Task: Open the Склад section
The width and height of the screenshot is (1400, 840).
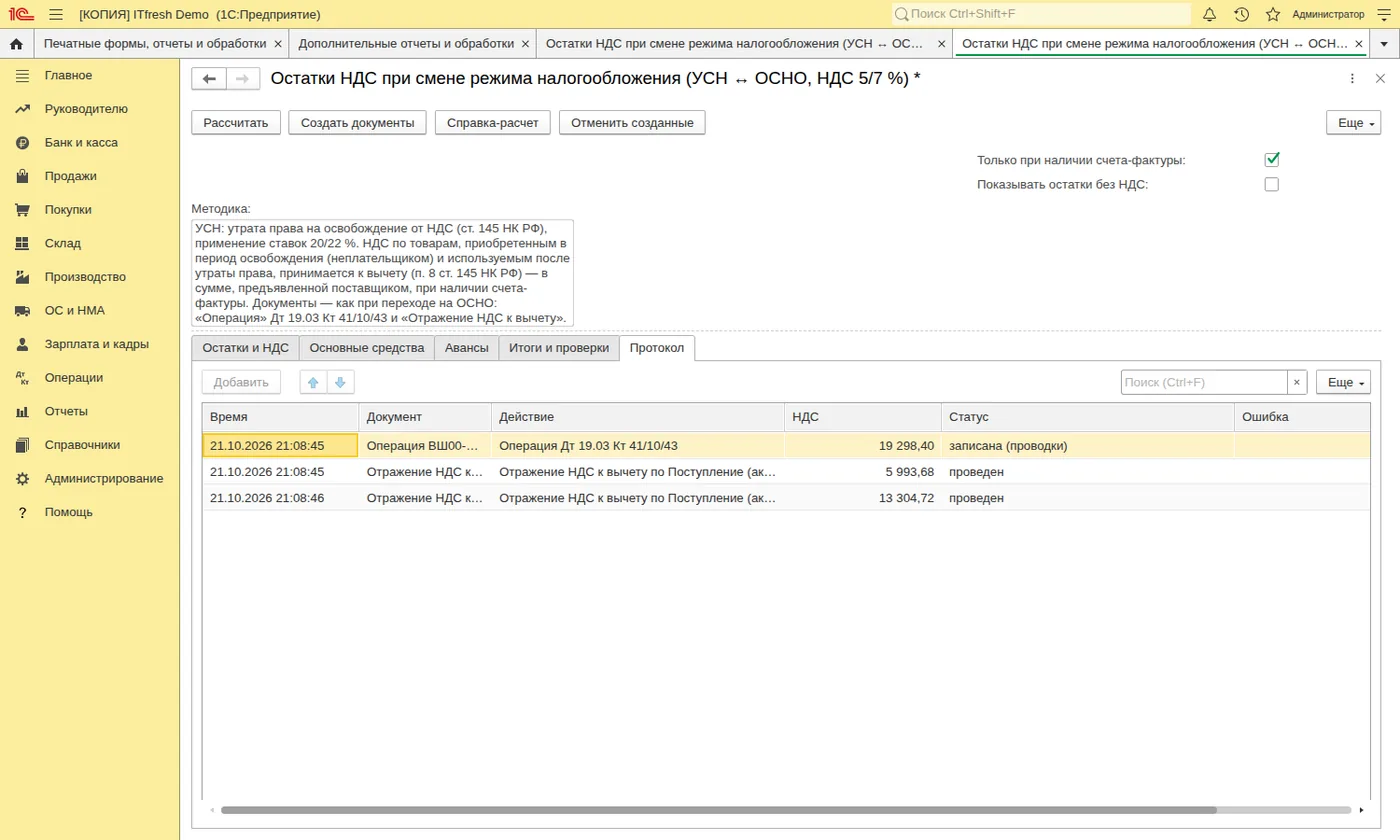Action: pos(63,243)
